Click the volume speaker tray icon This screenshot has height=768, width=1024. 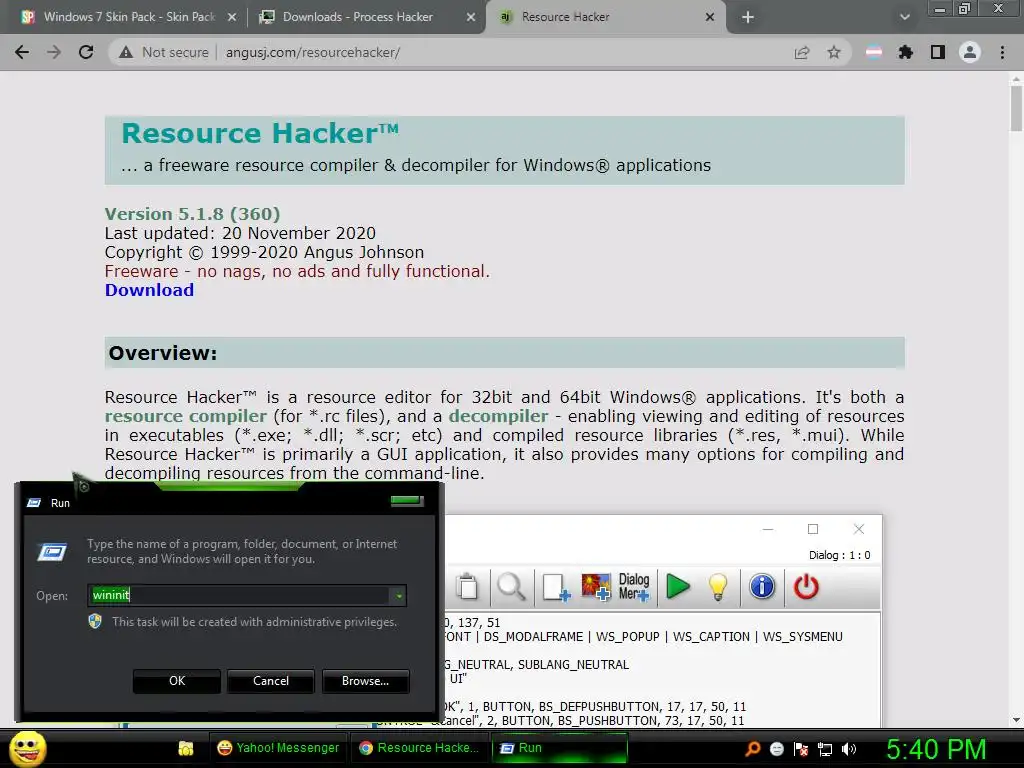point(849,749)
